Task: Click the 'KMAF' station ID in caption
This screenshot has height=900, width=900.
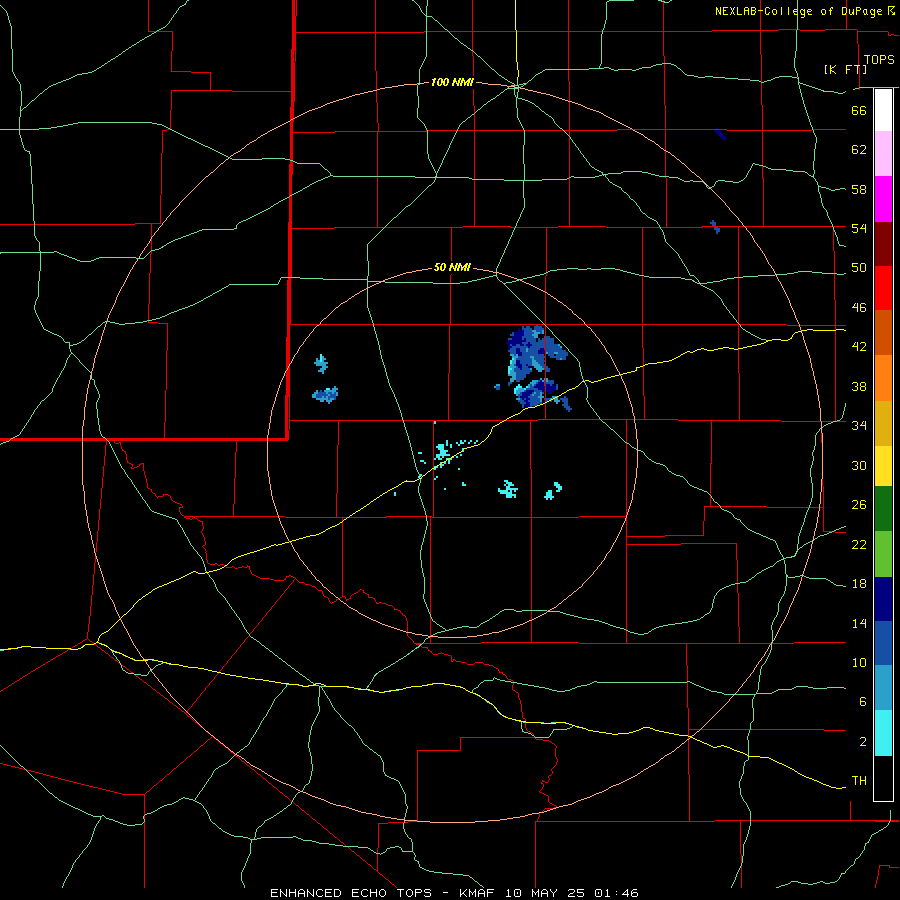Action: click(x=478, y=893)
